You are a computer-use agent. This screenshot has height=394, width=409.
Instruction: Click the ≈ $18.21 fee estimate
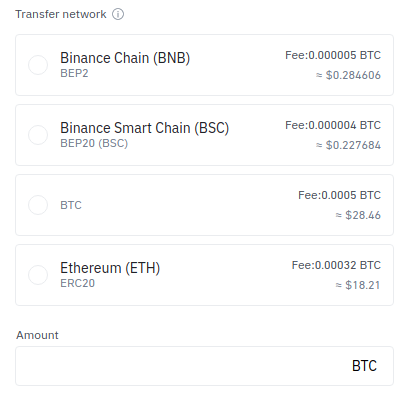(358, 285)
